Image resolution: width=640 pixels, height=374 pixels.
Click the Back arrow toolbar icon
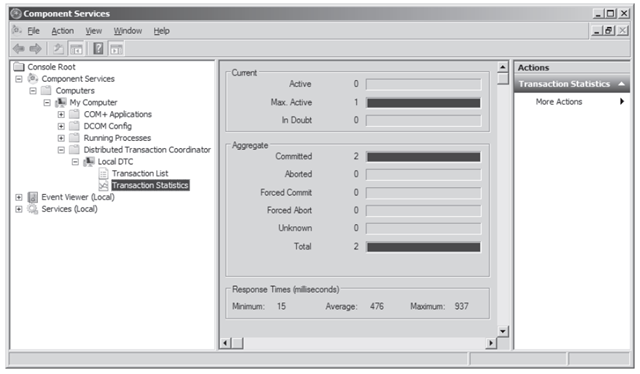pos(18,49)
